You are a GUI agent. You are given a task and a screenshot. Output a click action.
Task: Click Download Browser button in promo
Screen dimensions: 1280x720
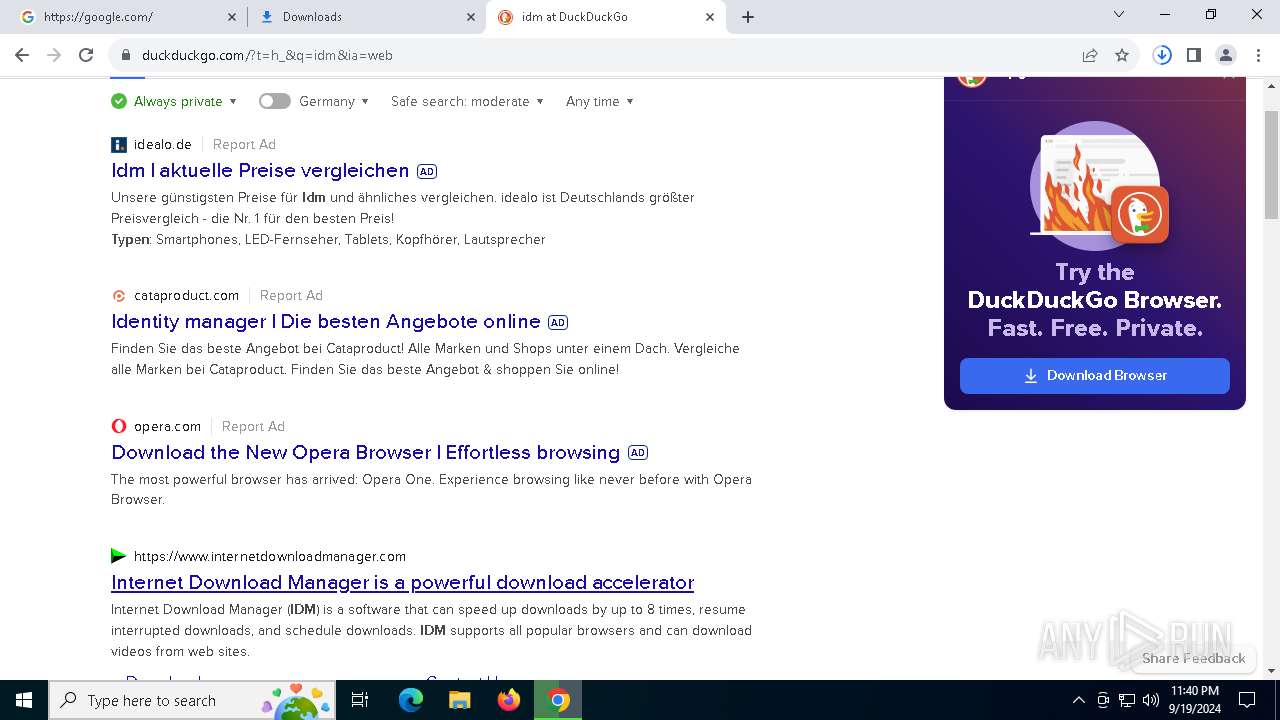click(x=1095, y=376)
